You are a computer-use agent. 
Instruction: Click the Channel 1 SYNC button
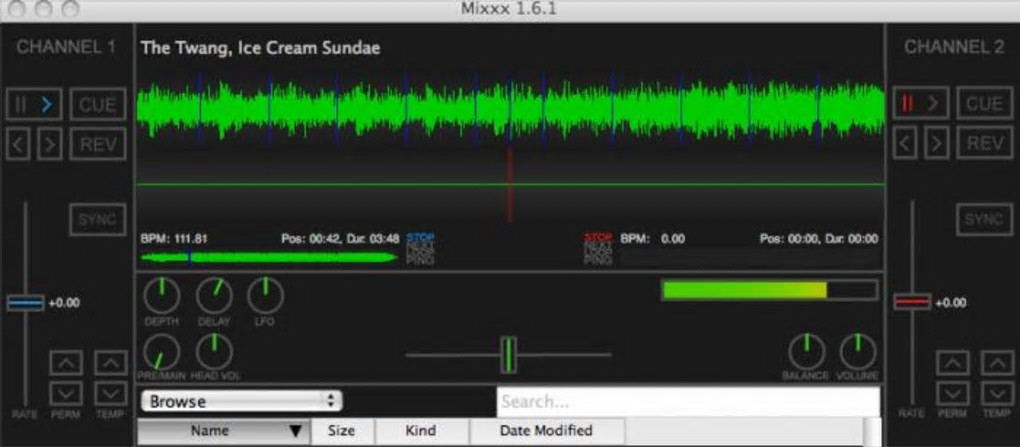click(98, 219)
